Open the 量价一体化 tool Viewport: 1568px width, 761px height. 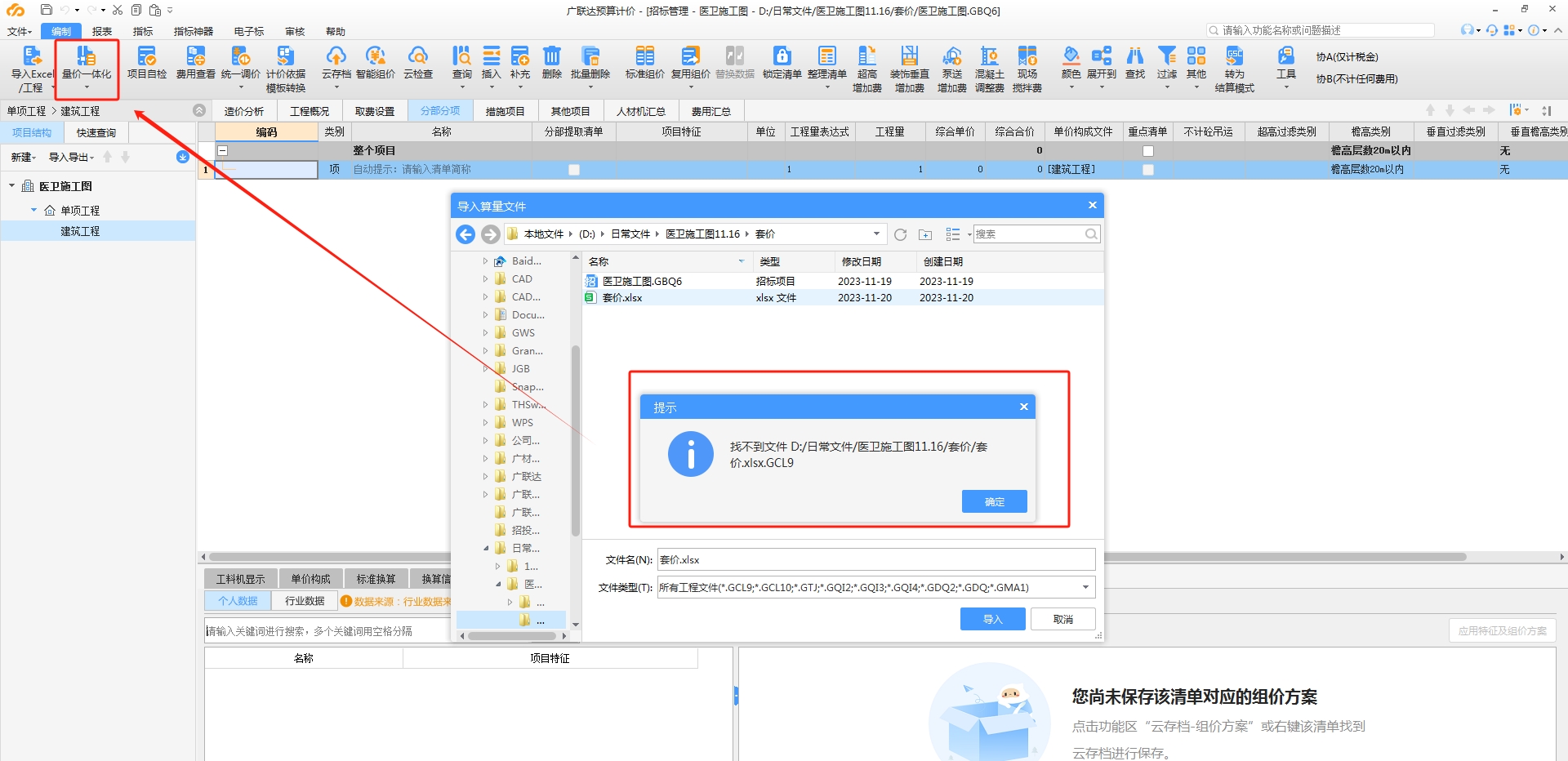(86, 67)
